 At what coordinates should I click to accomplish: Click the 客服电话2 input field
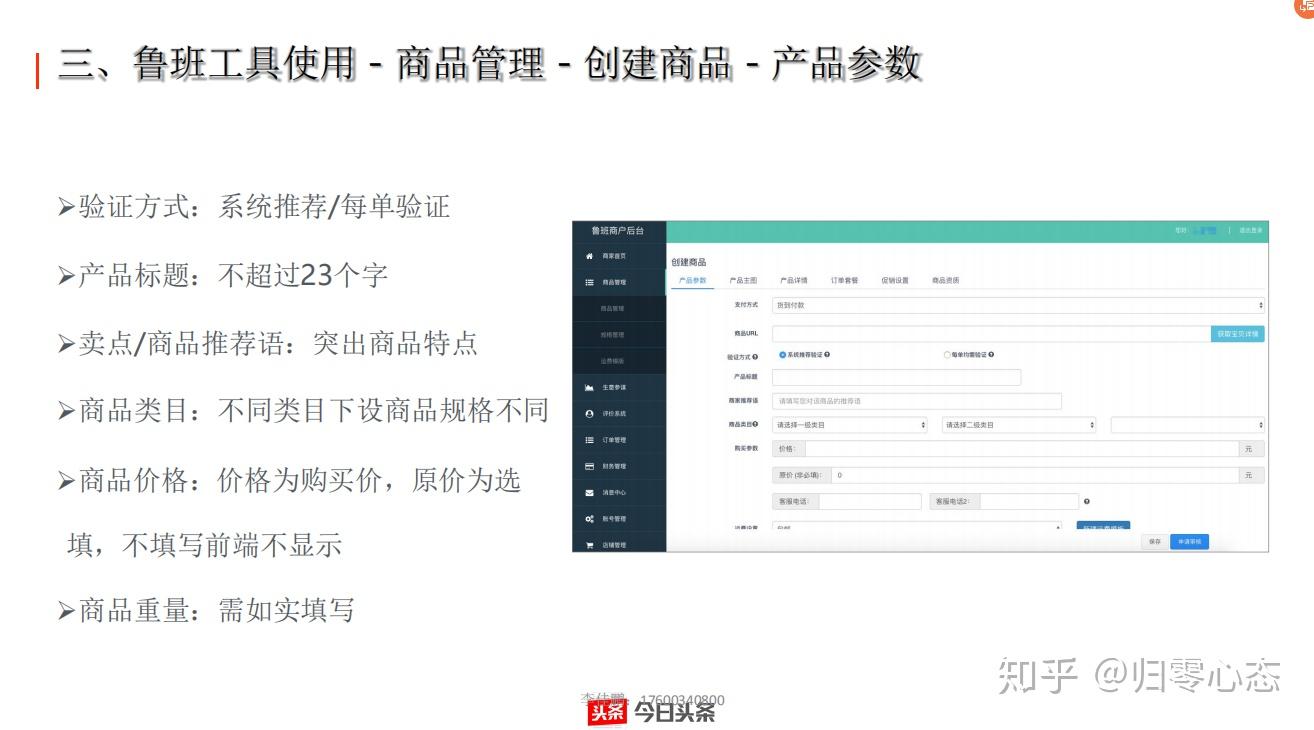pyautogui.click(x=1030, y=502)
